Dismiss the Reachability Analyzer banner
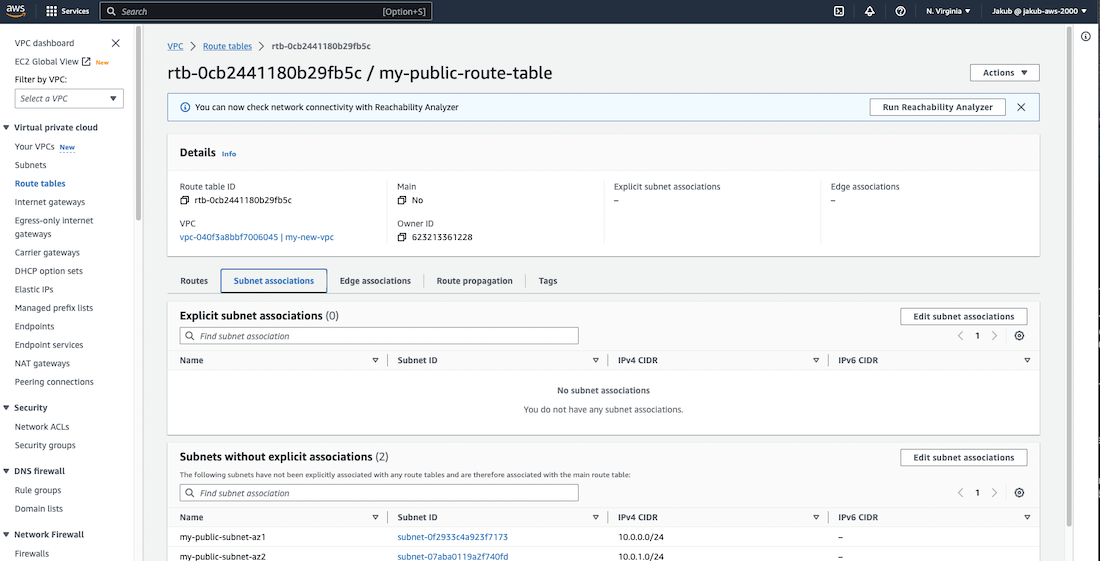 (x=1021, y=107)
